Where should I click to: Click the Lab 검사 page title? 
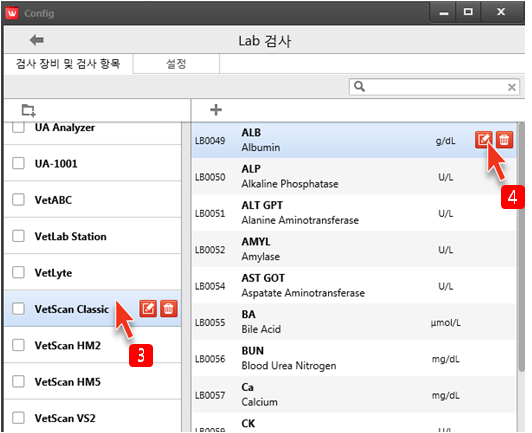click(265, 41)
